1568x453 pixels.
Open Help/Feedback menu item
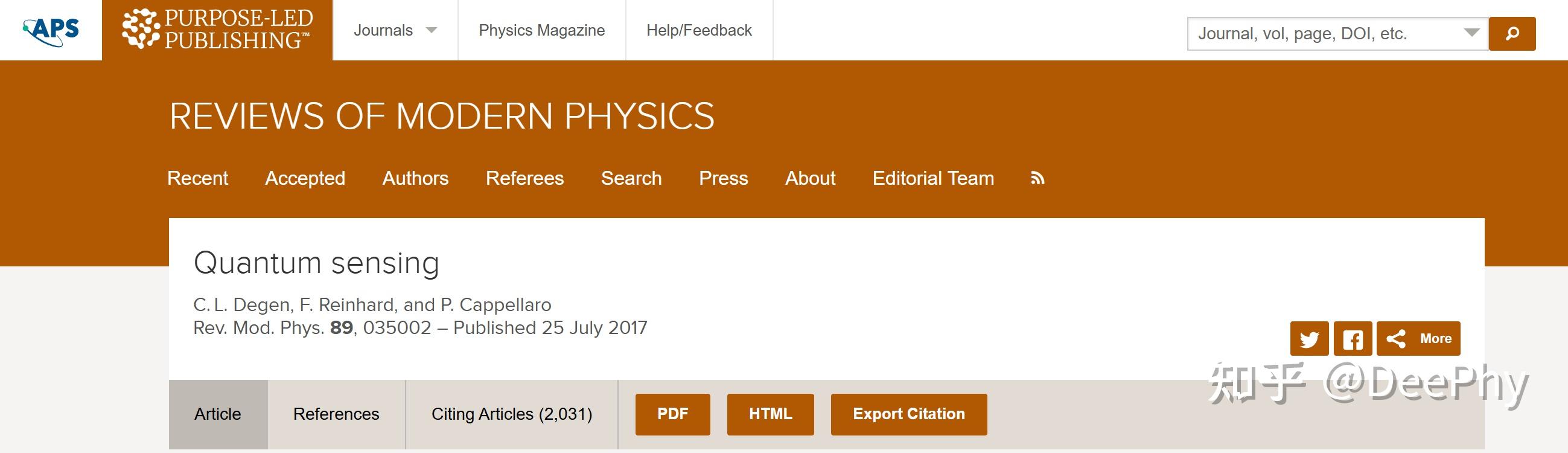pos(699,30)
